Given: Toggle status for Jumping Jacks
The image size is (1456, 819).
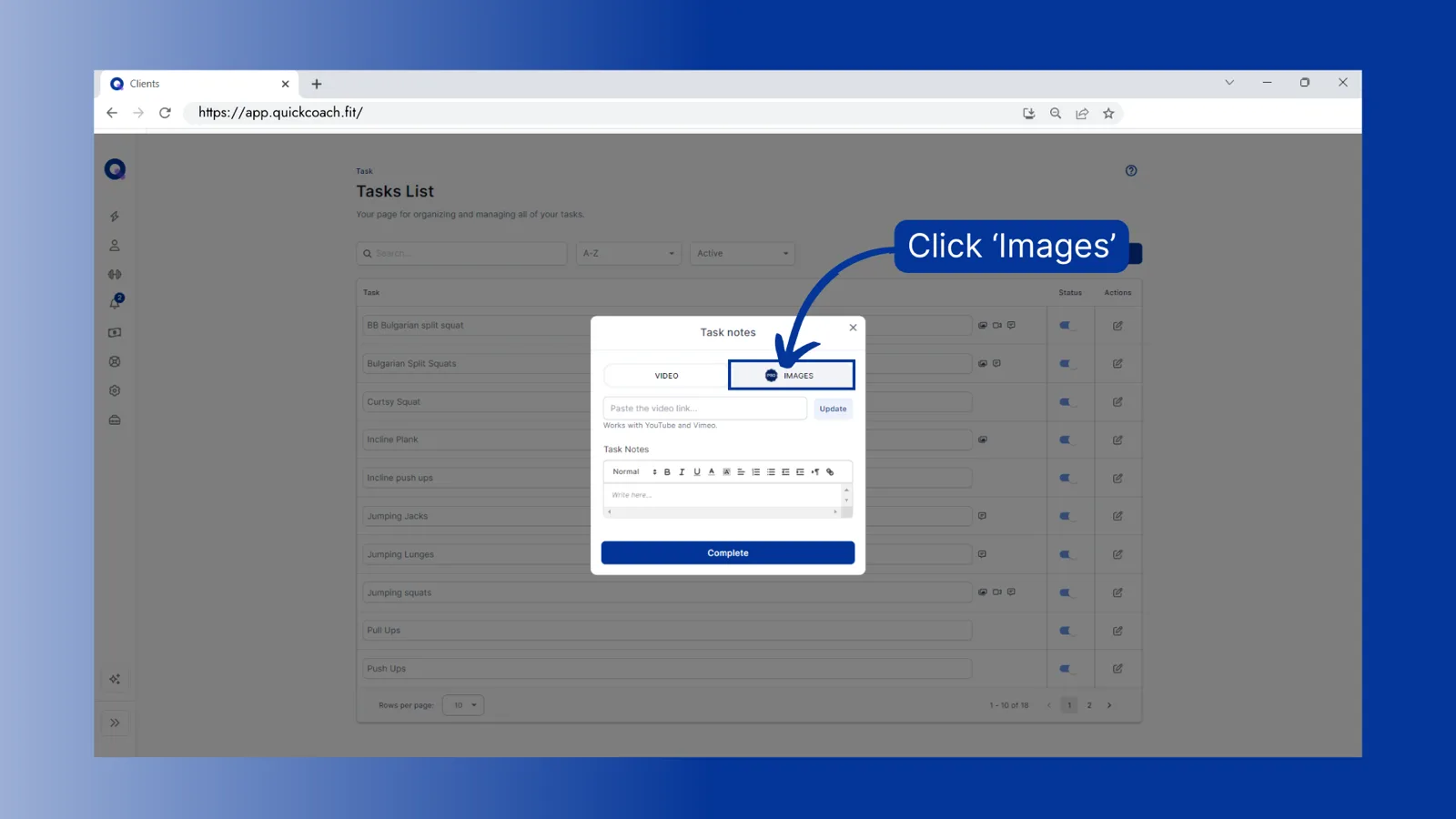Looking at the screenshot, I should click(x=1066, y=516).
